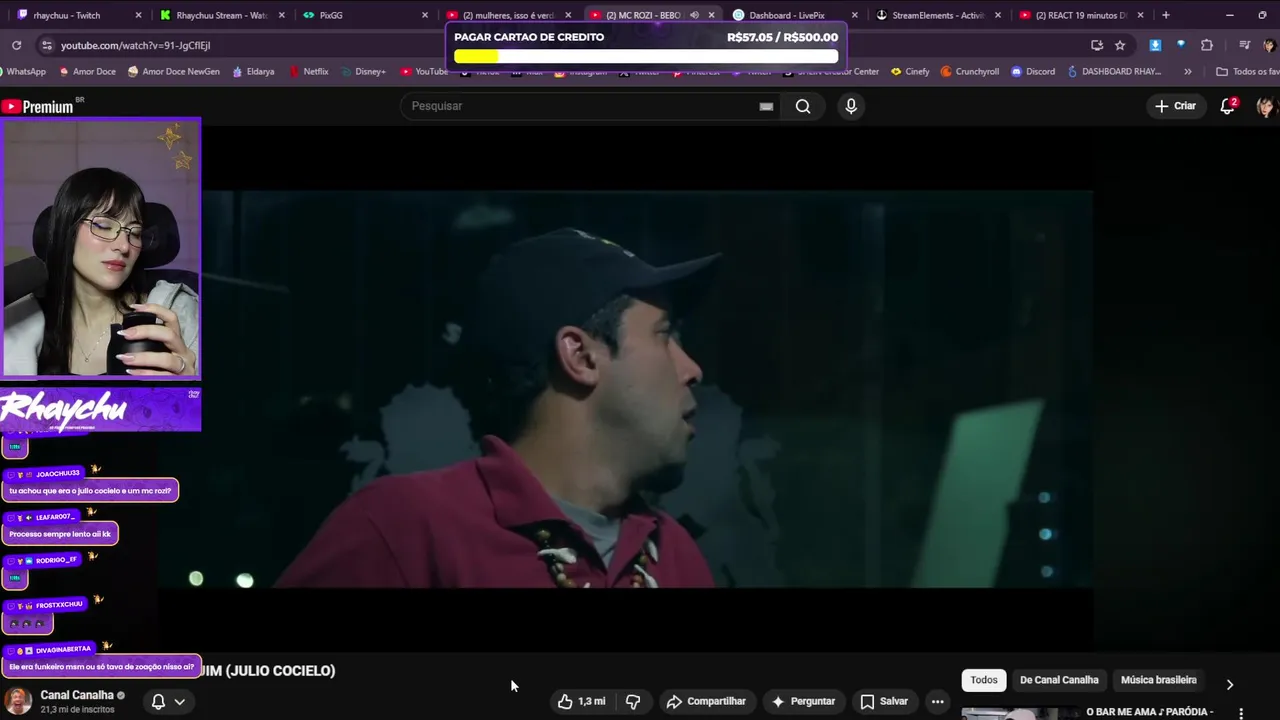
Task: Open the YouTube account avatar menu
Action: (x=1266, y=106)
